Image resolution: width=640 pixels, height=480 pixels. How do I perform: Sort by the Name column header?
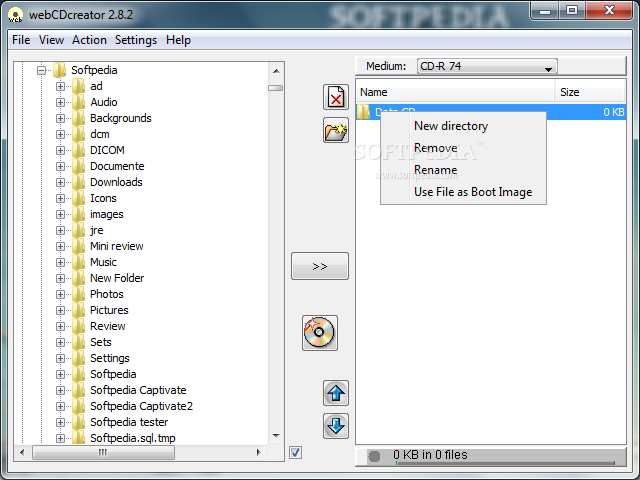tap(456, 92)
